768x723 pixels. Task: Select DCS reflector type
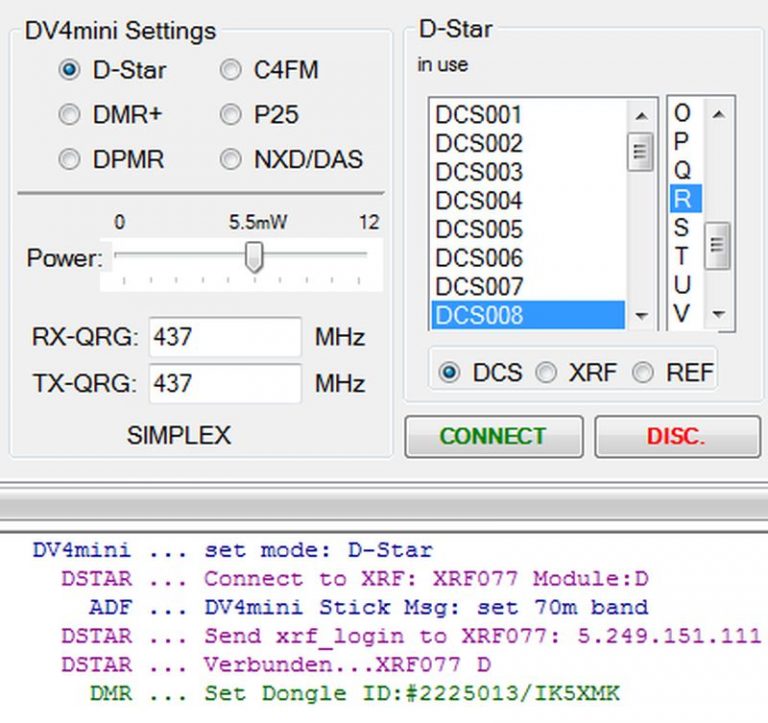(449, 372)
